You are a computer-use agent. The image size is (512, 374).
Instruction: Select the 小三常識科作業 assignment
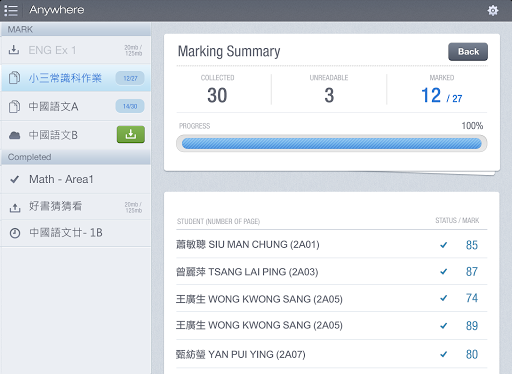(76, 78)
